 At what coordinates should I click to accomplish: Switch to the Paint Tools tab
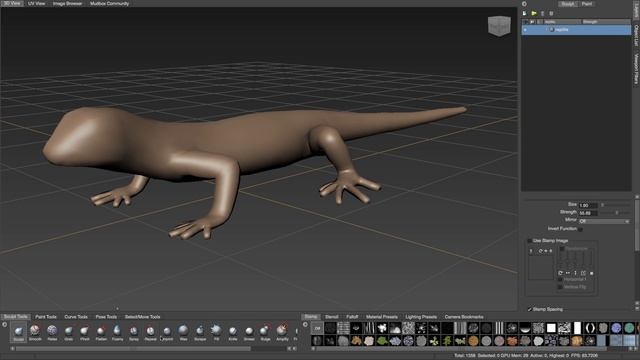point(46,317)
